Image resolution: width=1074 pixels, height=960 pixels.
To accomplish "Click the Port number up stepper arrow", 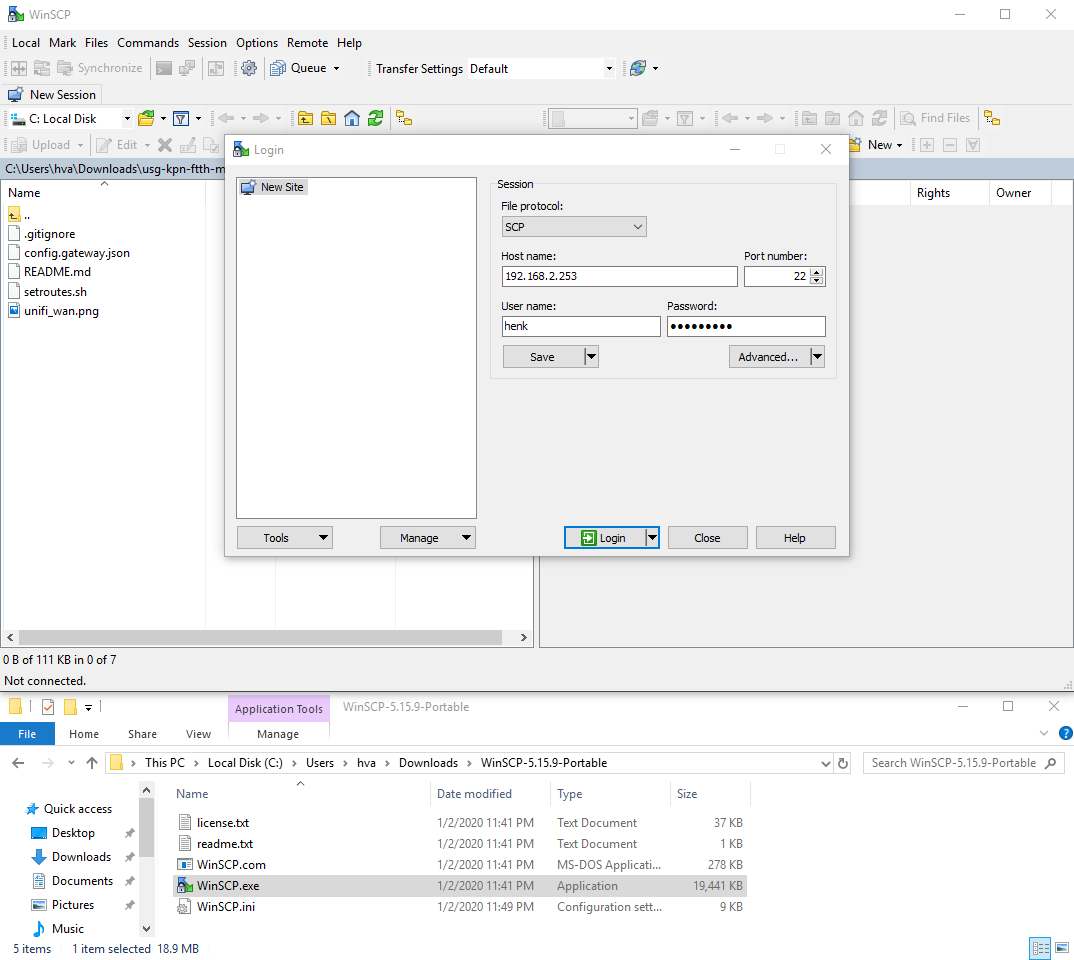I will pos(818,271).
